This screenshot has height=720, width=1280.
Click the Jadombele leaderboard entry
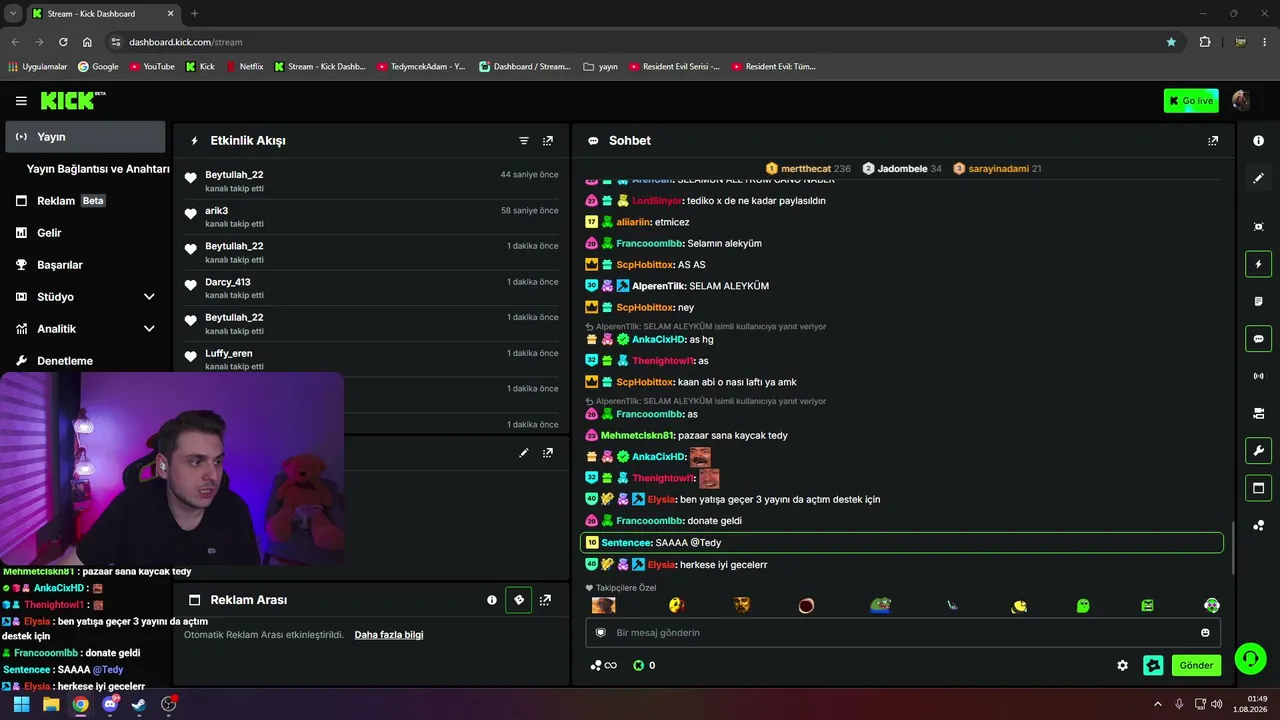(x=902, y=169)
